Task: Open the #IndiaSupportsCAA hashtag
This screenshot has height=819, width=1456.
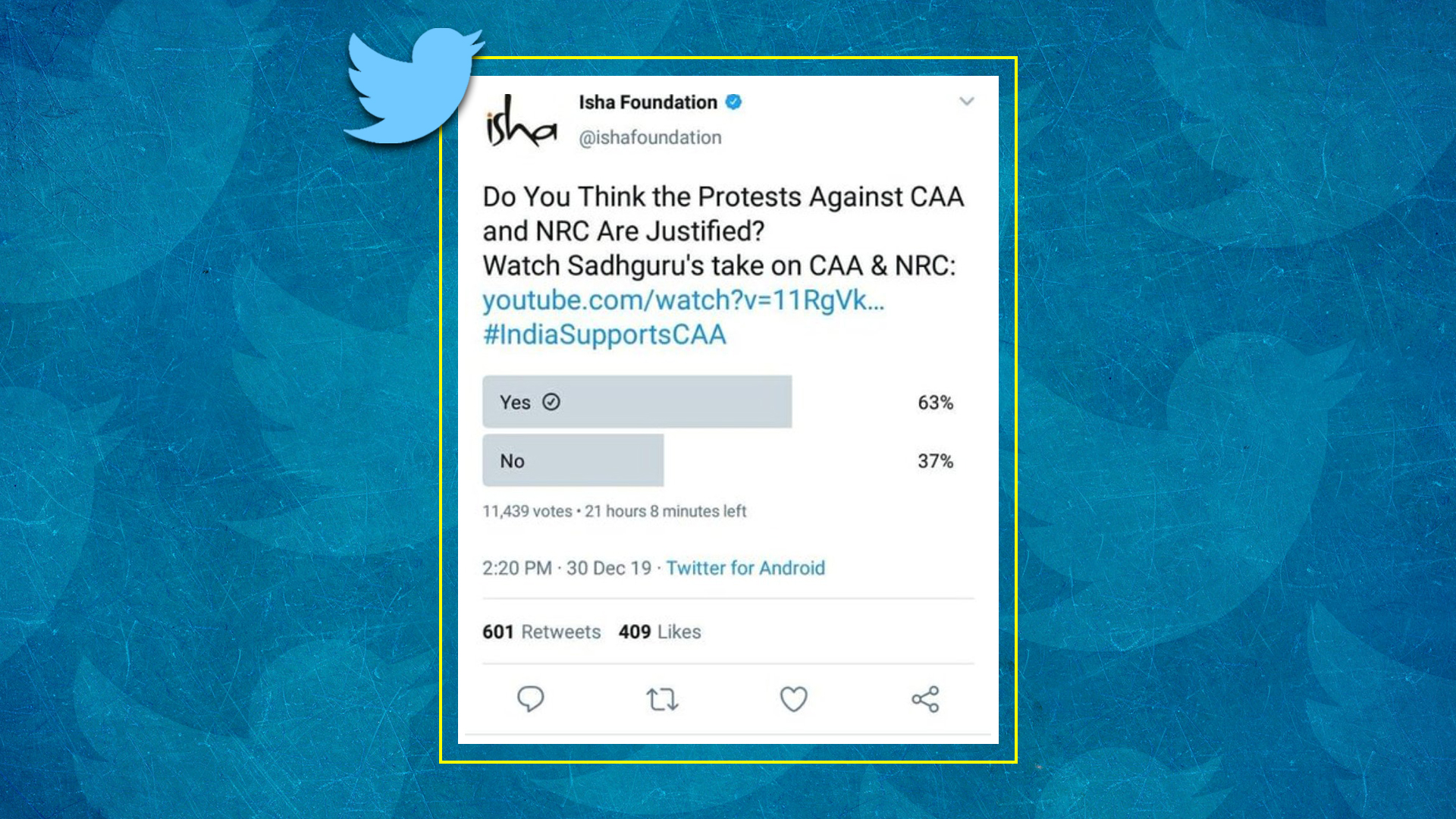Action: coord(604,334)
